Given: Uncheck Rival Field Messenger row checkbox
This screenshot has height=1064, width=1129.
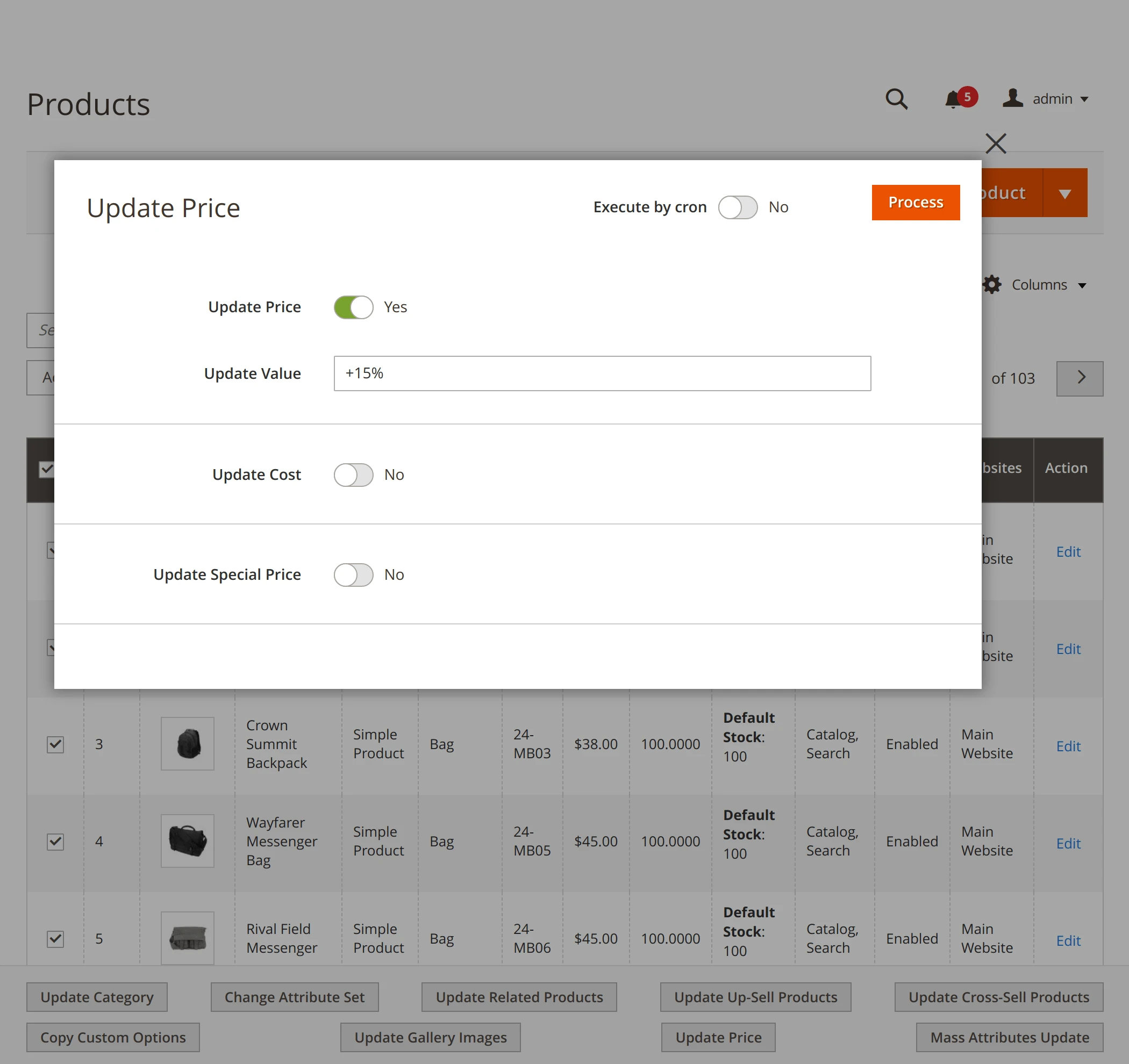Looking at the screenshot, I should (x=55, y=938).
